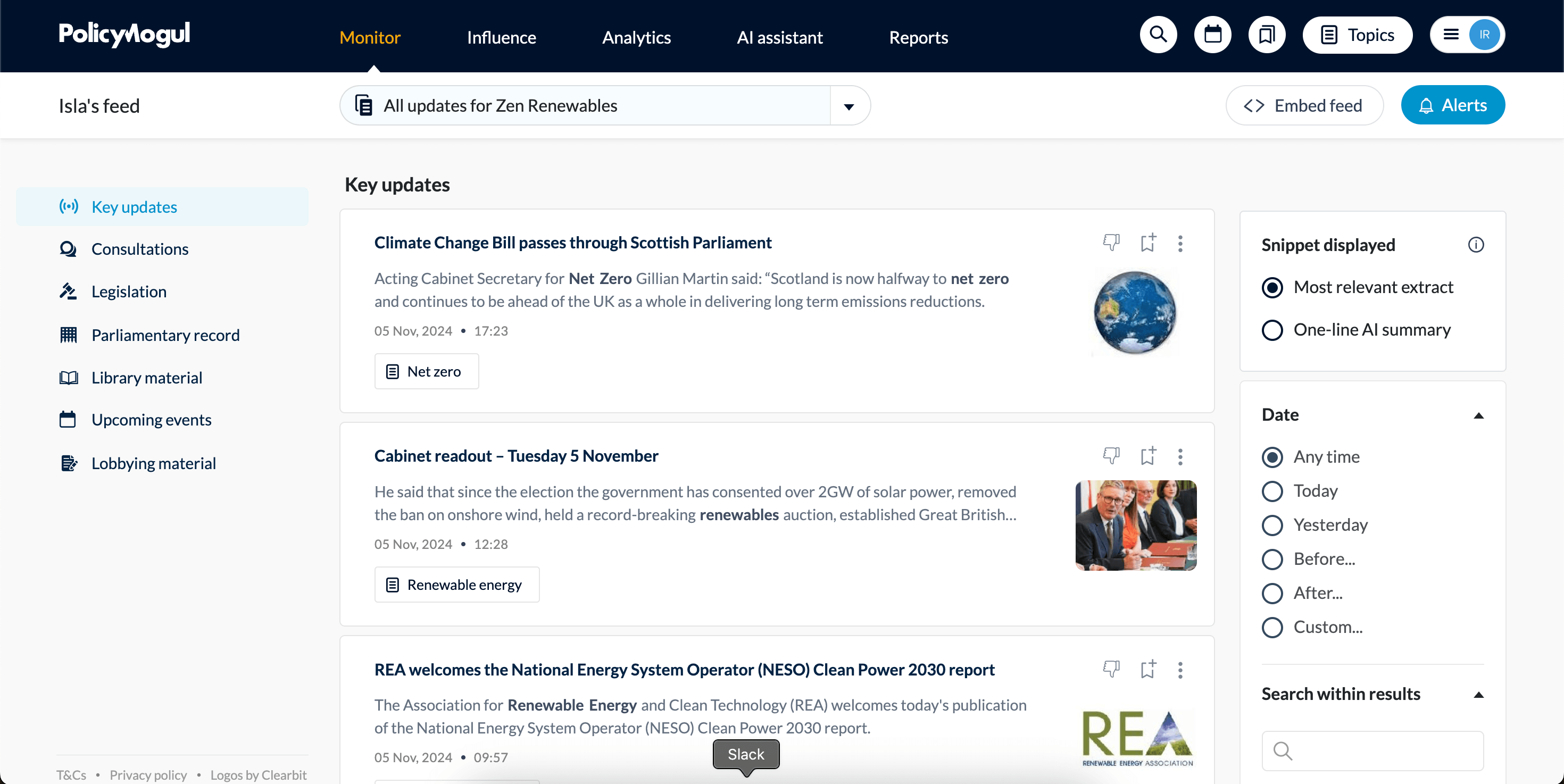Choose the Yesterday date filter
This screenshot has width=1564, height=784.
(1272, 525)
